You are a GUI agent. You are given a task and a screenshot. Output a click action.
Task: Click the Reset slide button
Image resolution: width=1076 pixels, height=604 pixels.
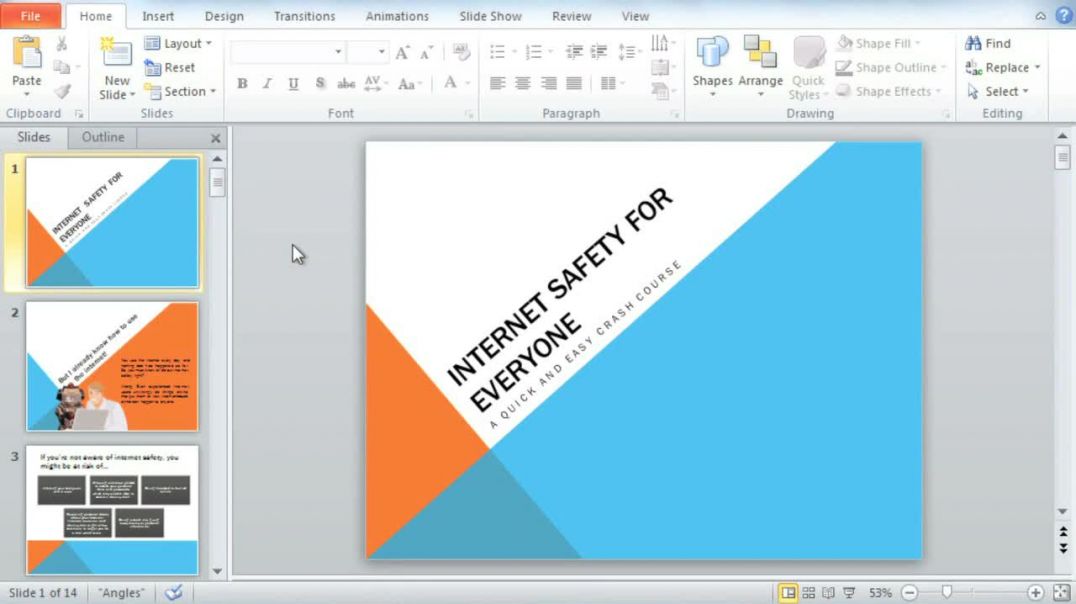(170, 67)
